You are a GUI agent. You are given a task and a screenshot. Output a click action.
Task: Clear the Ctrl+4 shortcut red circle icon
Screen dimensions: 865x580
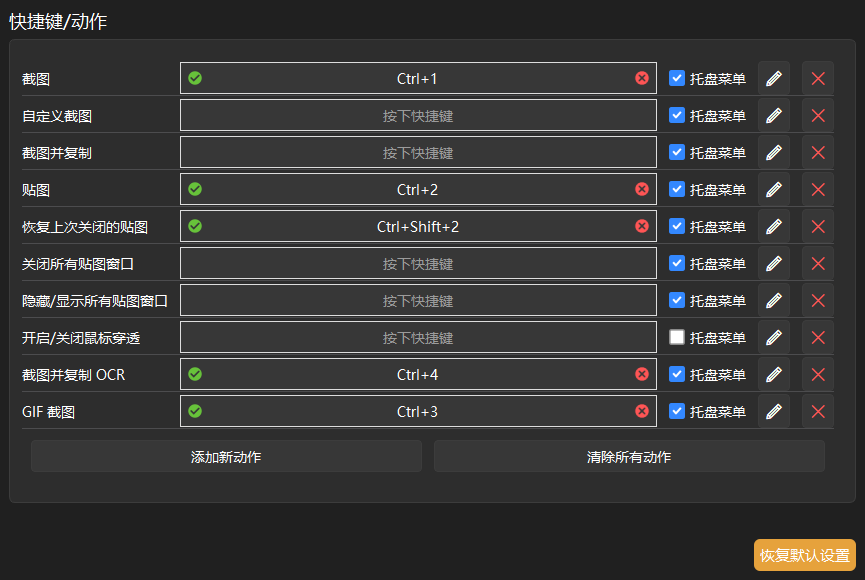click(x=642, y=374)
